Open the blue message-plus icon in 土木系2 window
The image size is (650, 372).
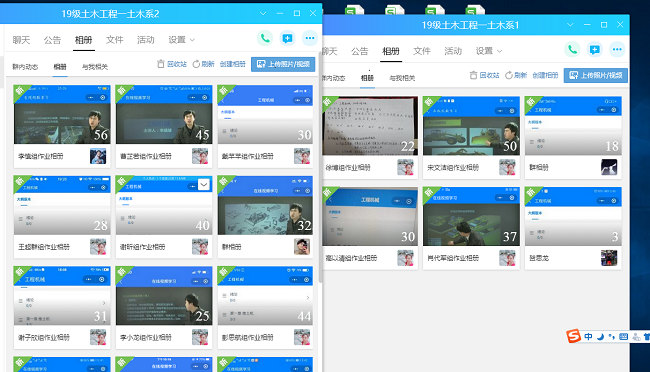pyautogui.click(x=287, y=39)
